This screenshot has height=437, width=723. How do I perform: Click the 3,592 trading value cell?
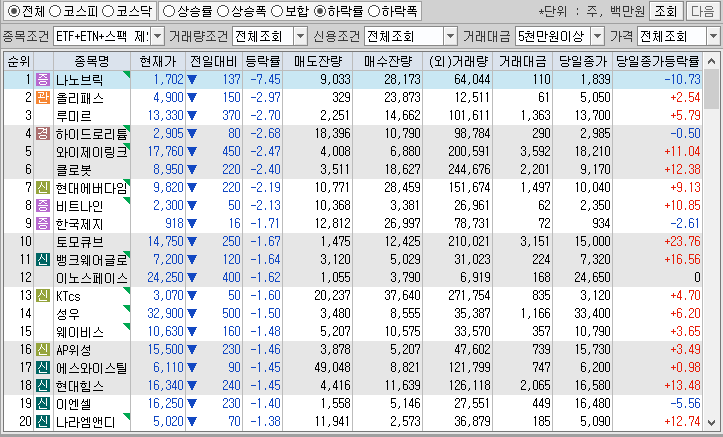(535, 151)
